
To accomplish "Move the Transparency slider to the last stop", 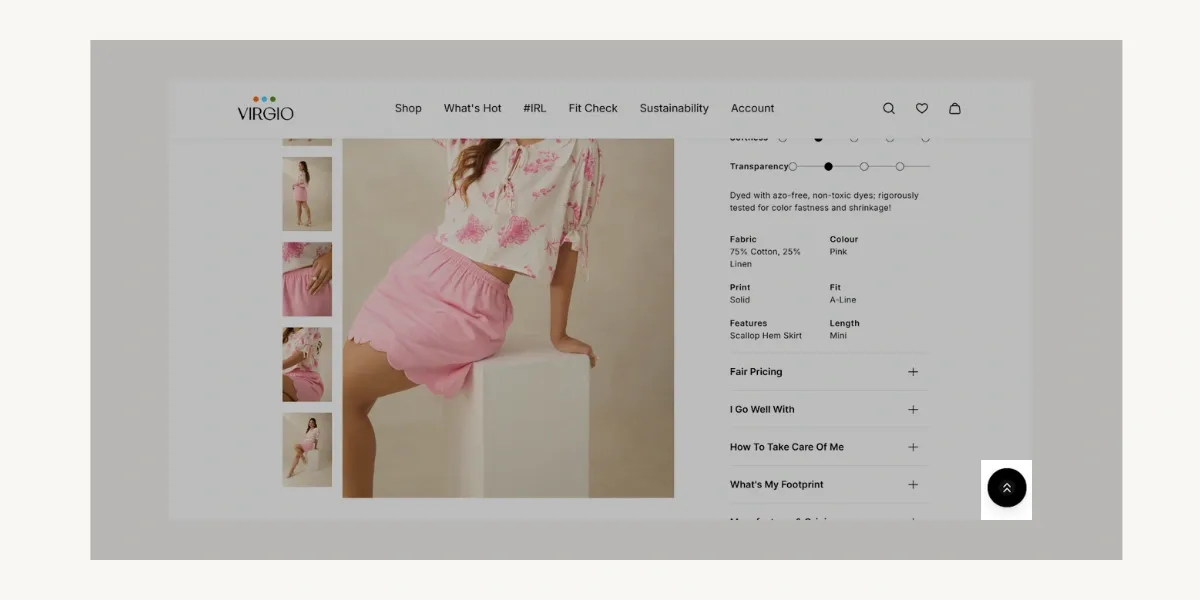I will (899, 166).
